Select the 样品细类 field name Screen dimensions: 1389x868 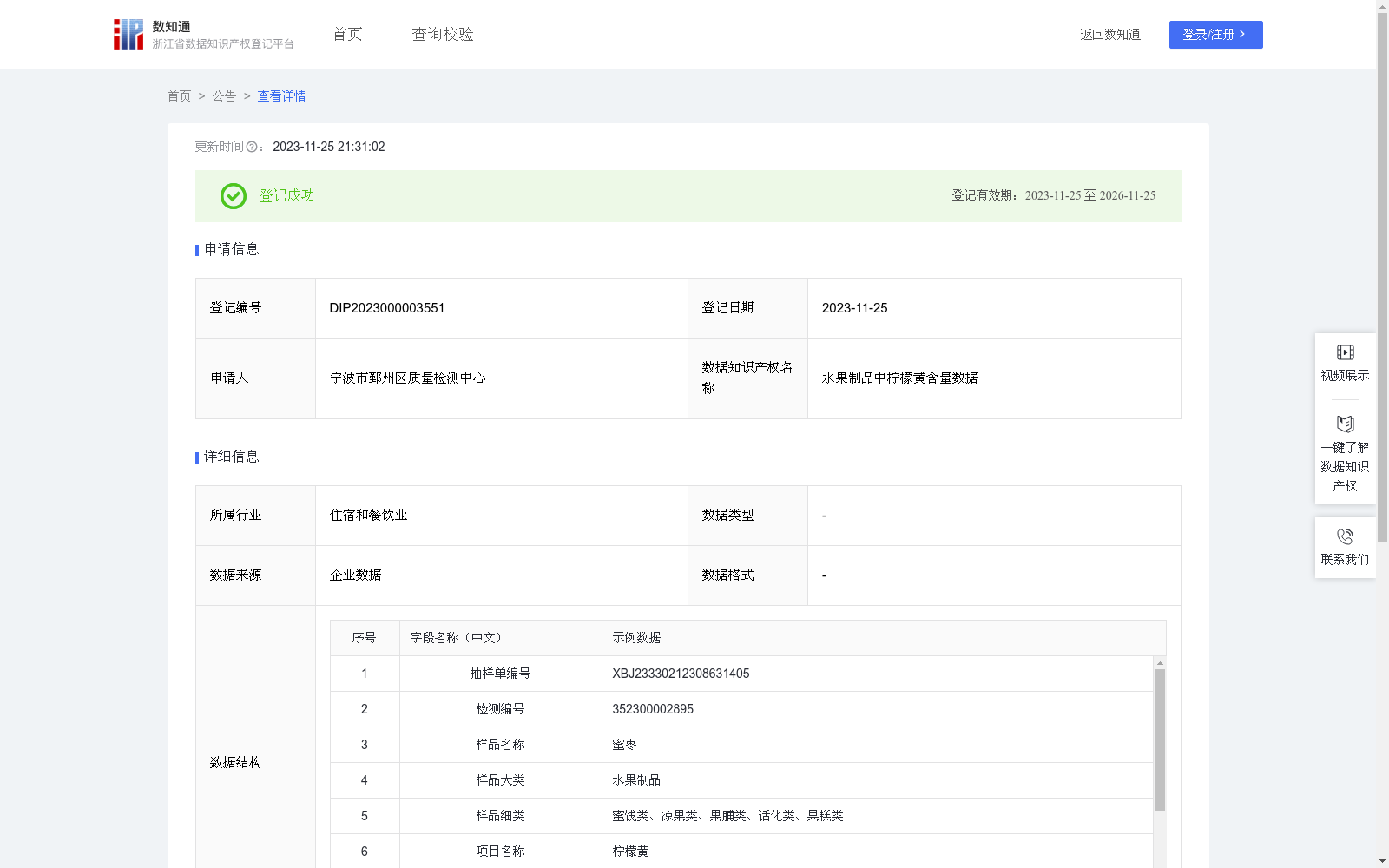pyautogui.click(x=500, y=816)
